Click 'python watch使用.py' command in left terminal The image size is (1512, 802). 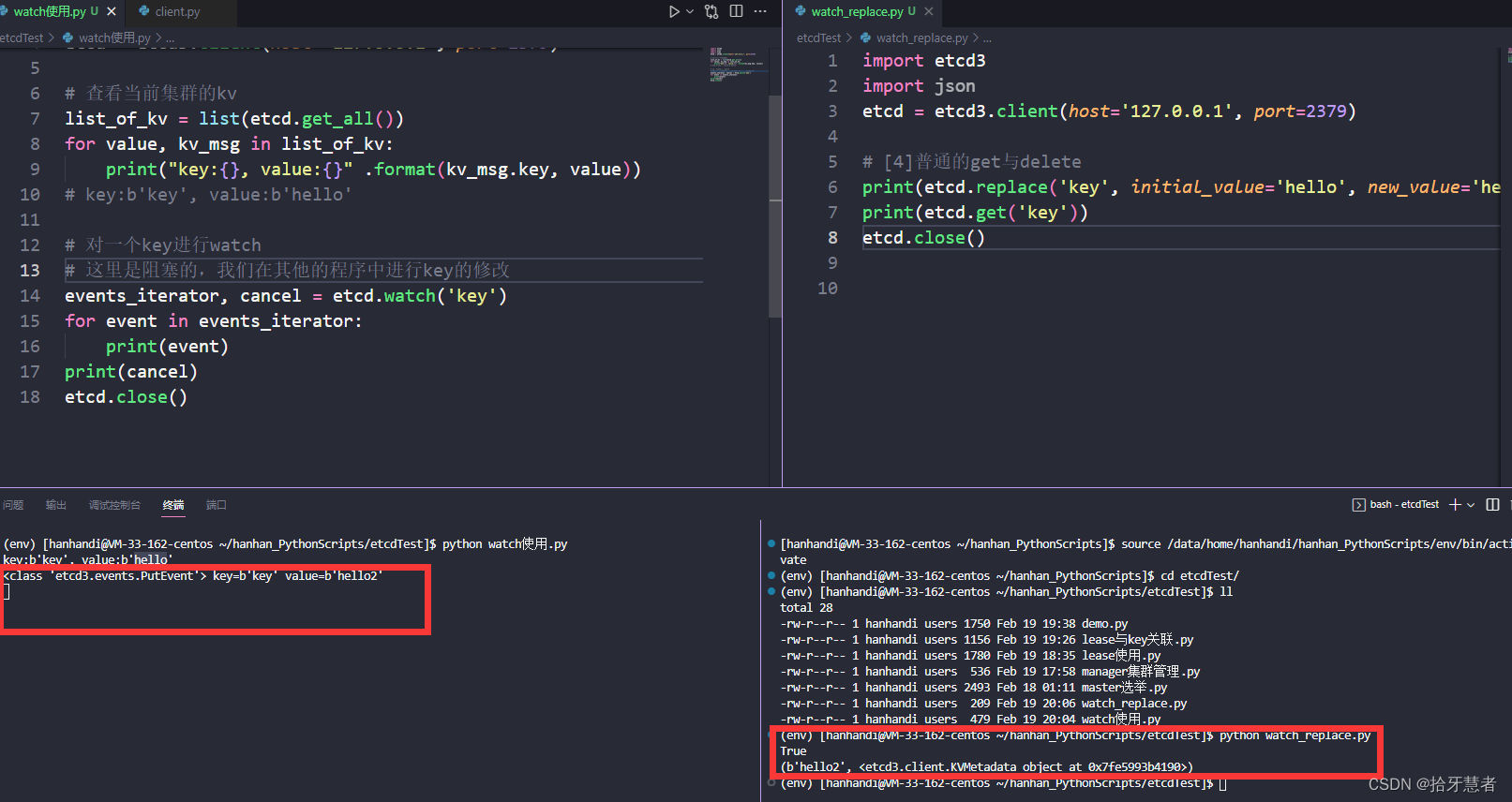(x=504, y=544)
